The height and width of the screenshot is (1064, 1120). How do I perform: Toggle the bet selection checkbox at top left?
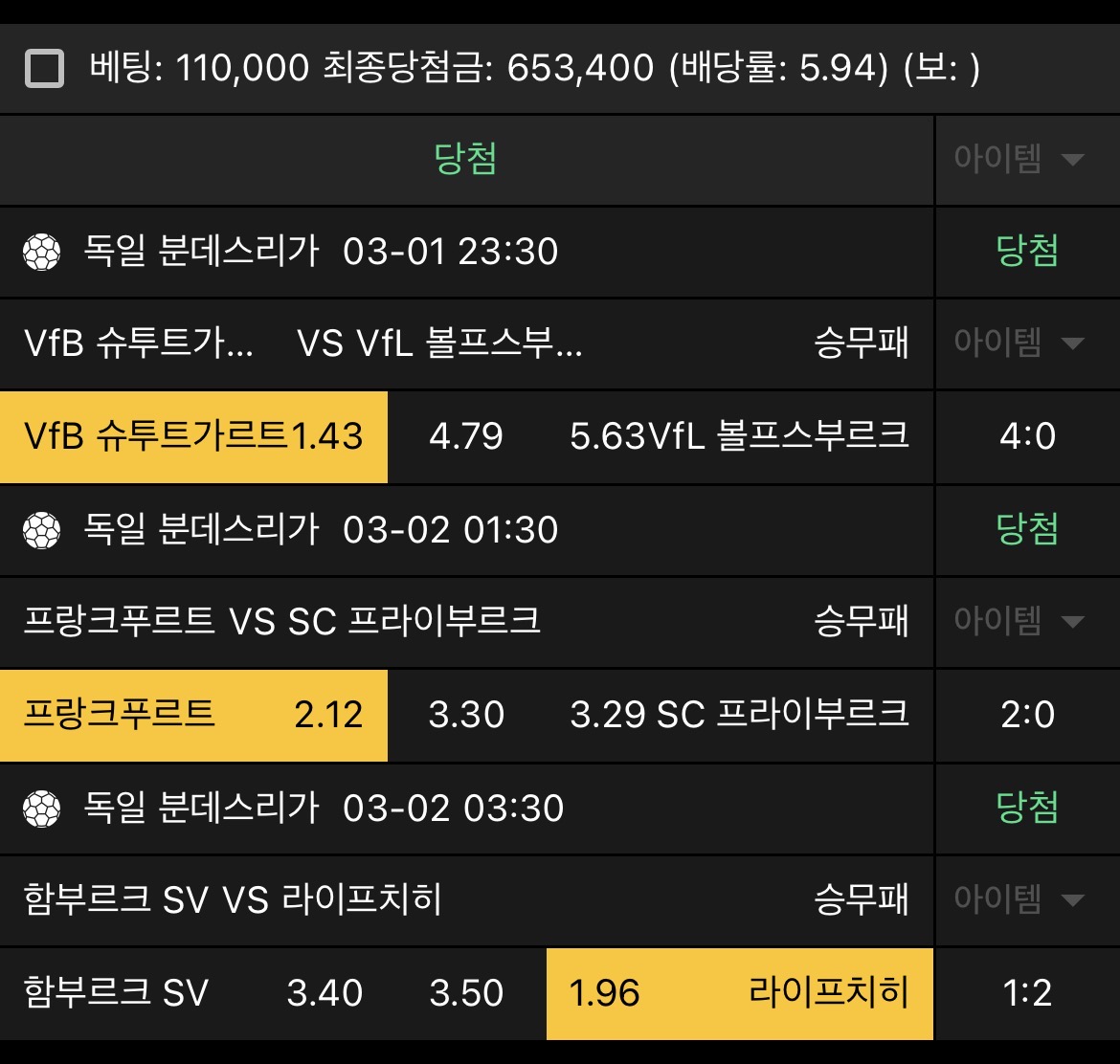click(x=42, y=68)
